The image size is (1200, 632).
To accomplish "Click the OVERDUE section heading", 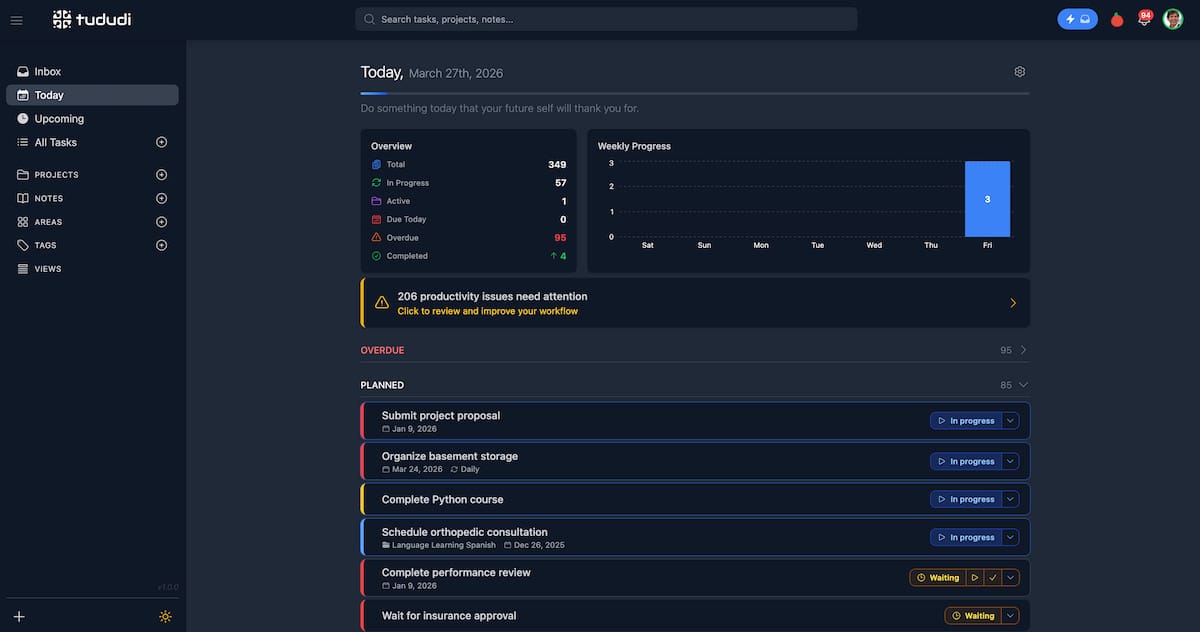I will point(383,350).
